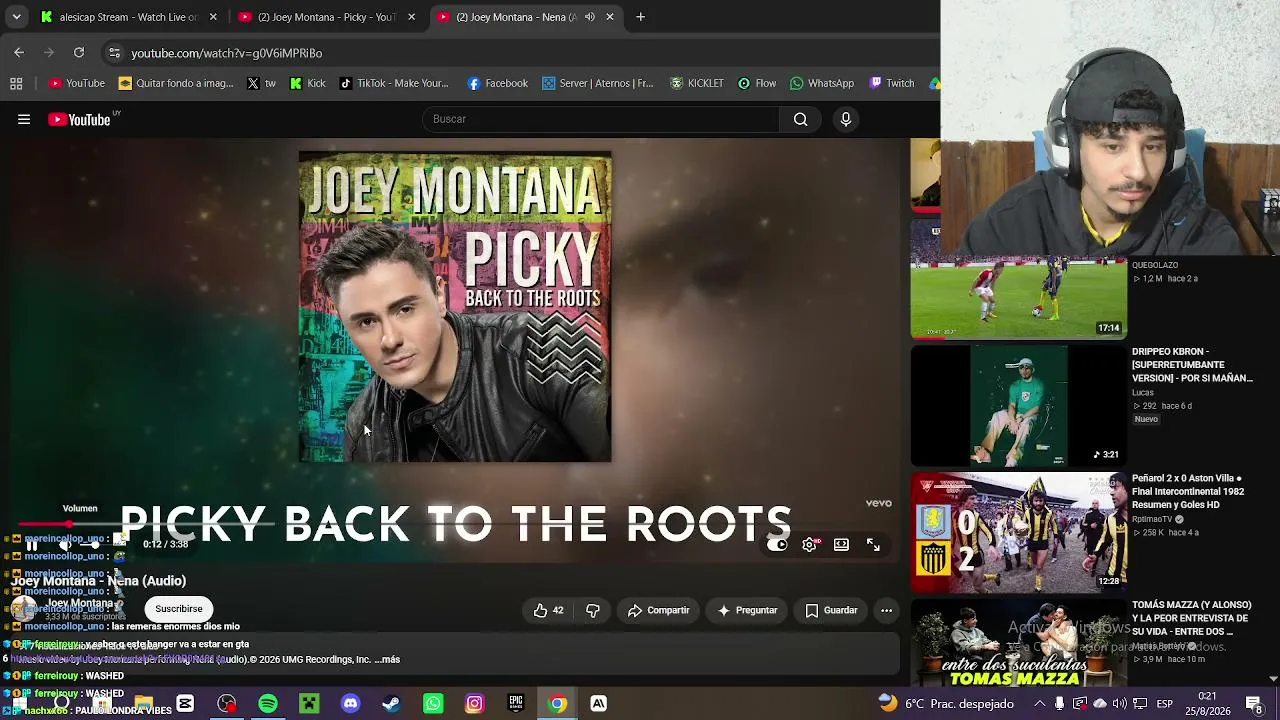Open the Flow bookmark
Image resolution: width=1280 pixels, height=720 pixels.
pos(757,83)
